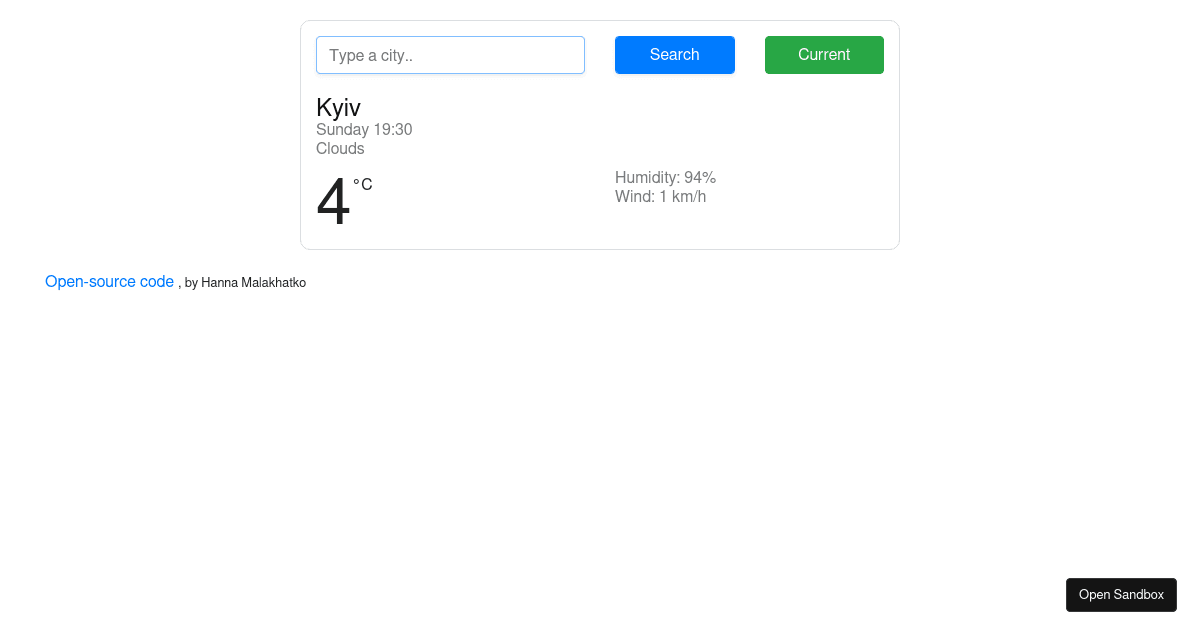Click the °C unit symbol
This screenshot has width=1200, height=630.
click(363, 184)
